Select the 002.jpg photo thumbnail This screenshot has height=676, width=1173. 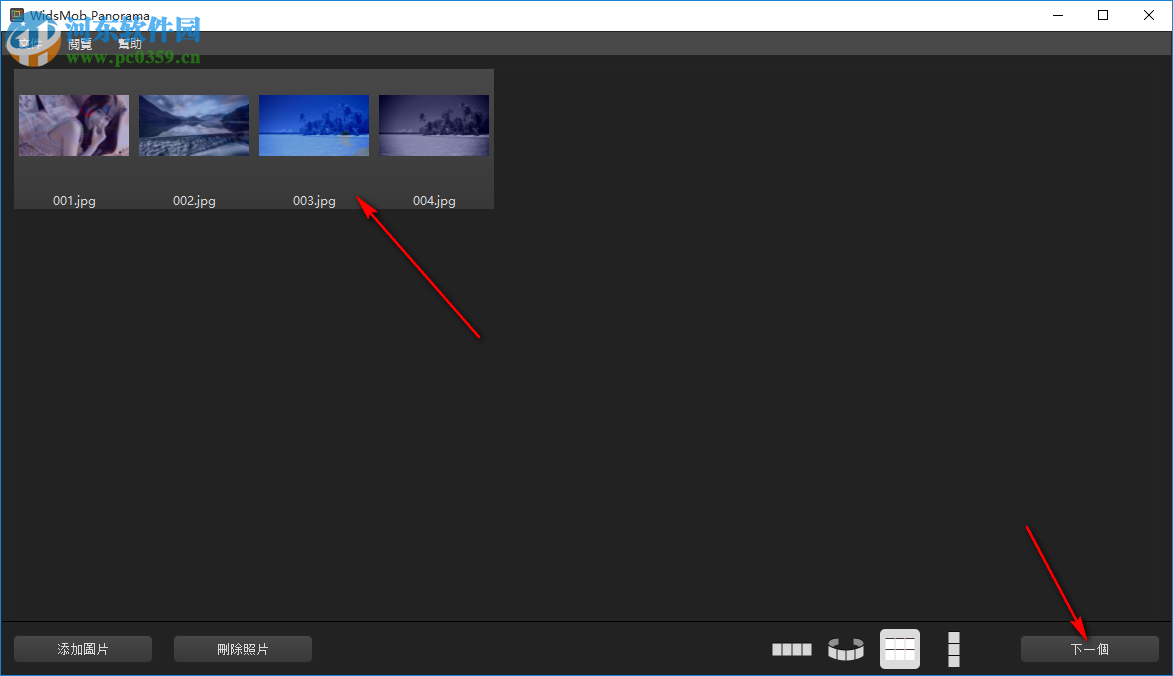(193, 125)
